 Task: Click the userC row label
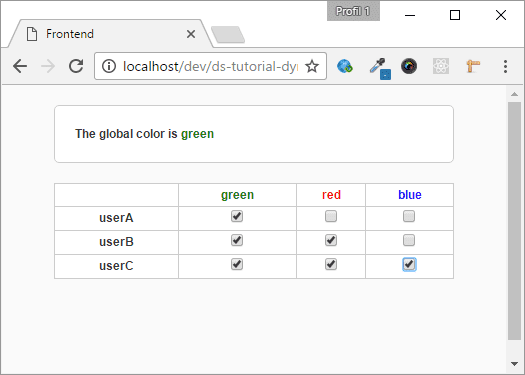116,266
